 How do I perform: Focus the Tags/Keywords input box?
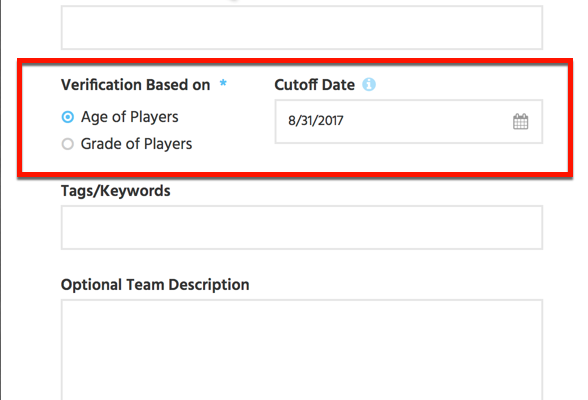click(302, 227)
